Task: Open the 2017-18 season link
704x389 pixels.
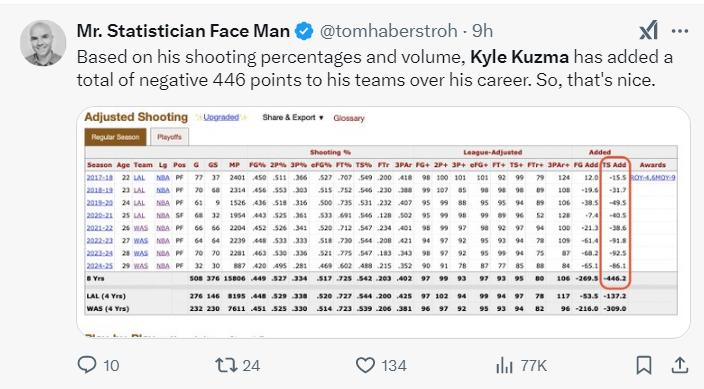Action: click(100, 177)
